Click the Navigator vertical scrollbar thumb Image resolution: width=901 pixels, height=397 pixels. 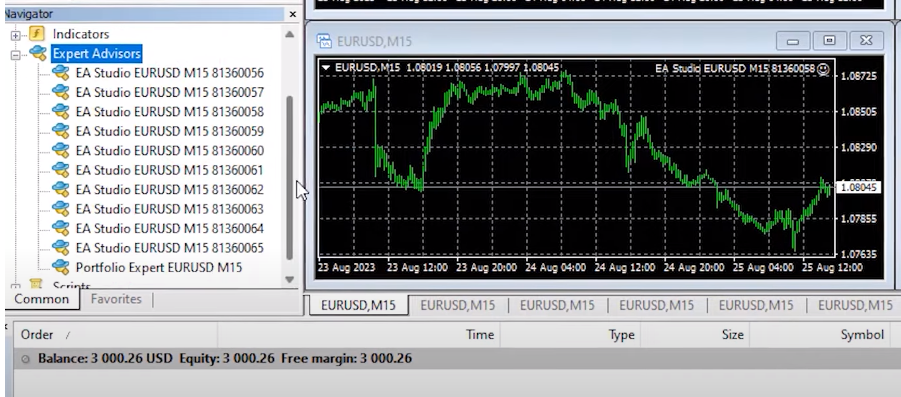[290, 177]
